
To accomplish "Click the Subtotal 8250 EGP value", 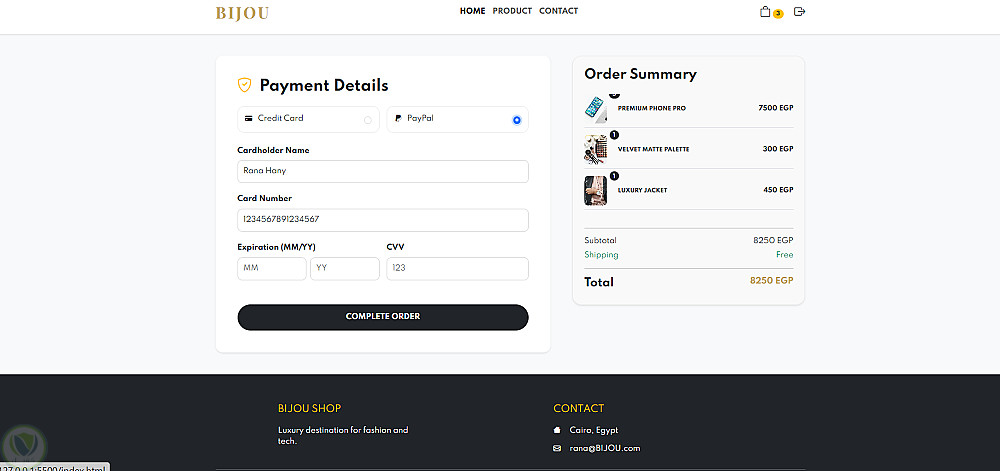I will pyautogui.click(x=773, y=240).
